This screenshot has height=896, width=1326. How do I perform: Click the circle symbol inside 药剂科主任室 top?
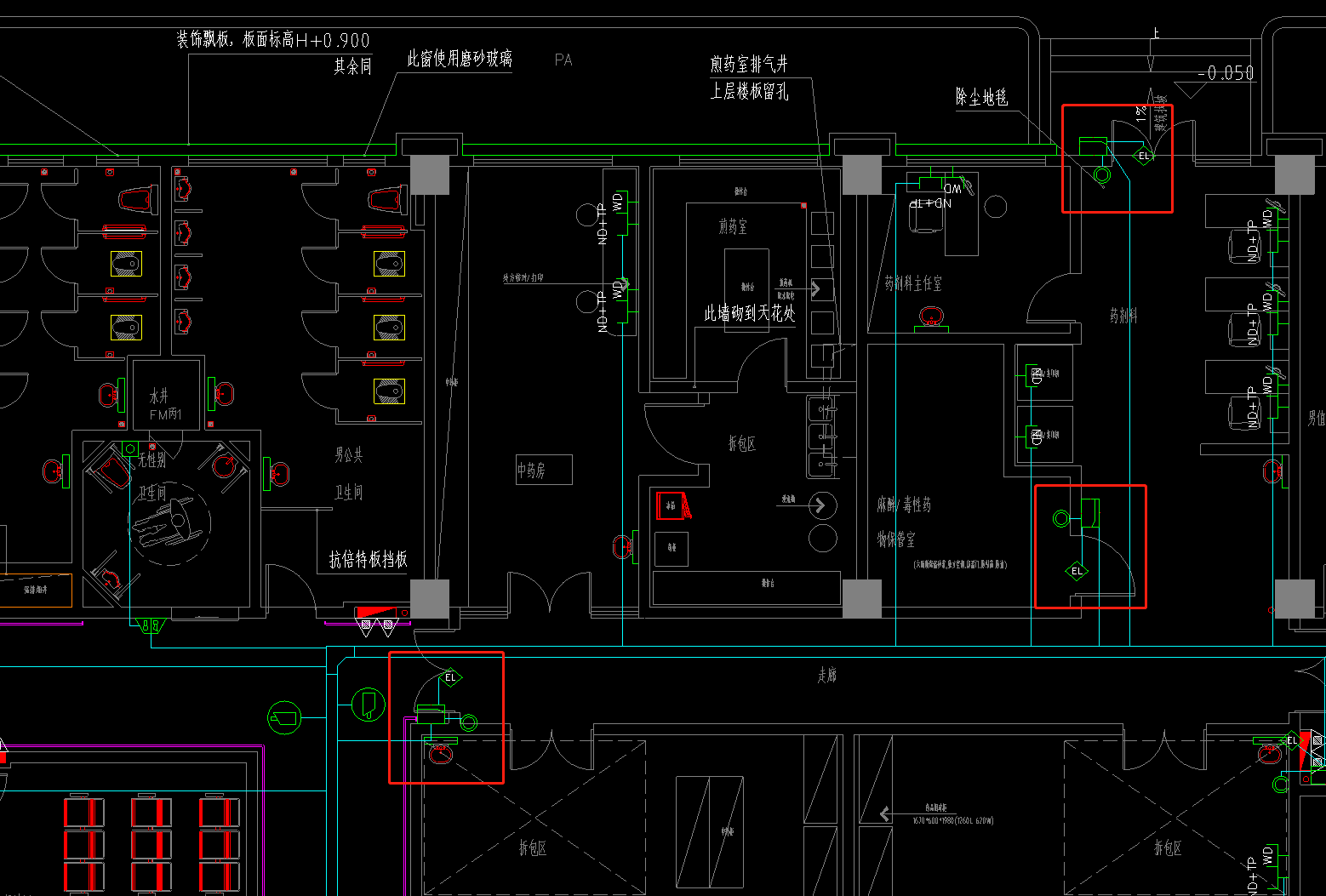click(996, 206)
